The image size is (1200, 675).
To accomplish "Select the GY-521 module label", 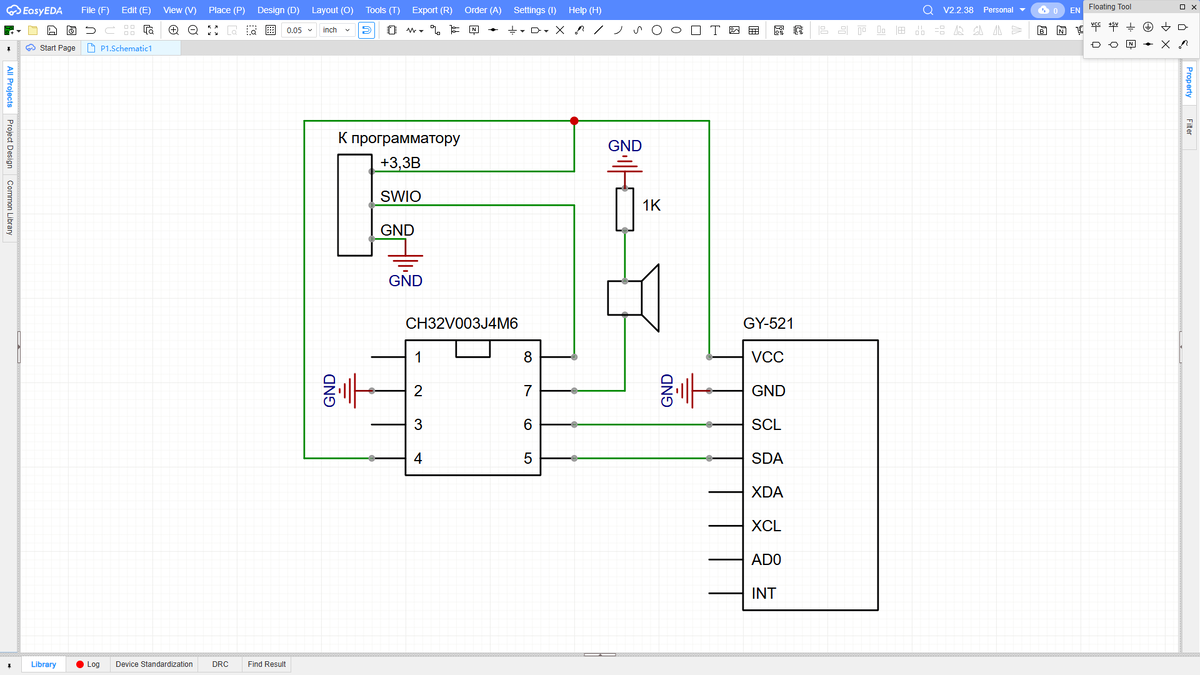I will pos(769,324).
